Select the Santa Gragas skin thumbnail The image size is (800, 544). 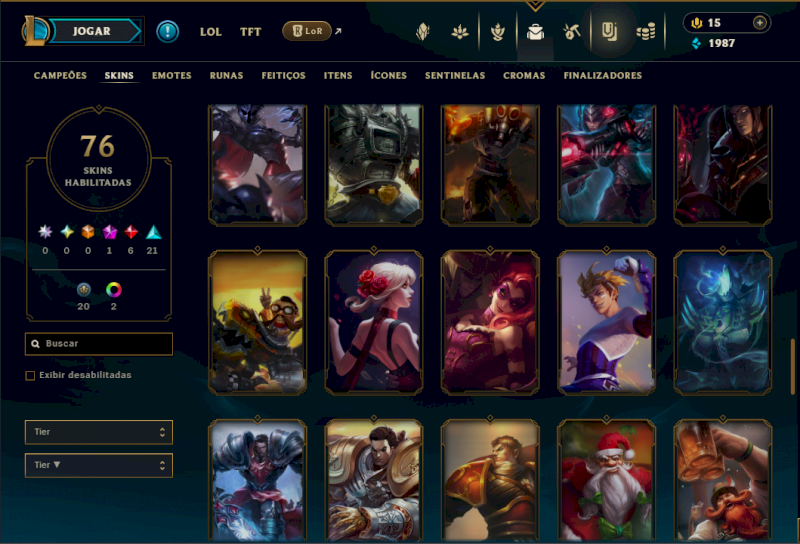pyautogui.click(x=606, y=481)
